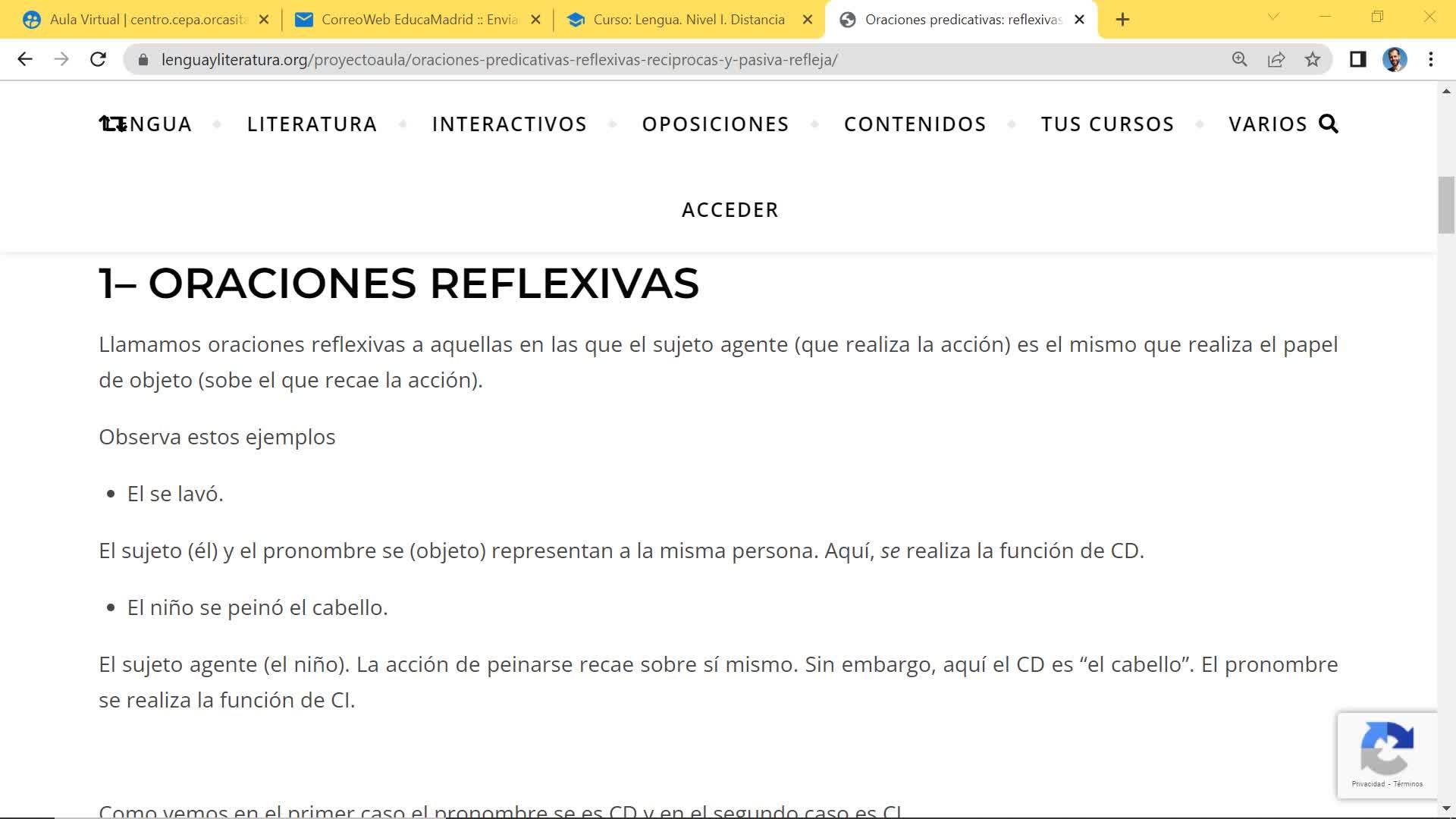Open the TUS CURSOS menu item

coord(1108,124)
